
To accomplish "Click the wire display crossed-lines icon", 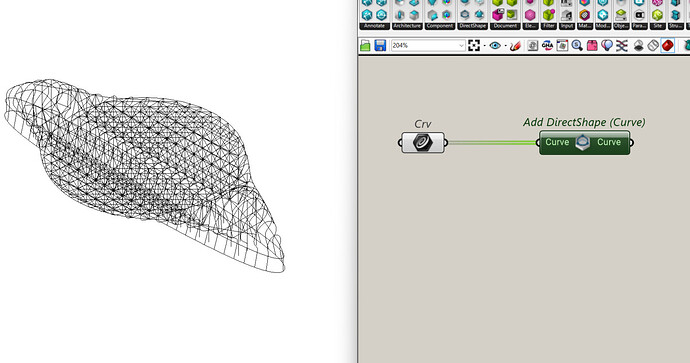I will pos(621,45).
